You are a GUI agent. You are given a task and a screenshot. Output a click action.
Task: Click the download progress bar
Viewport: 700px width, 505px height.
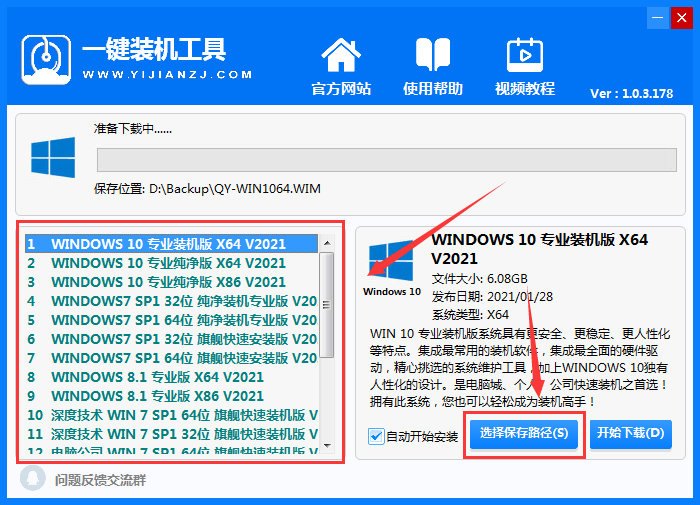[387, 160]
